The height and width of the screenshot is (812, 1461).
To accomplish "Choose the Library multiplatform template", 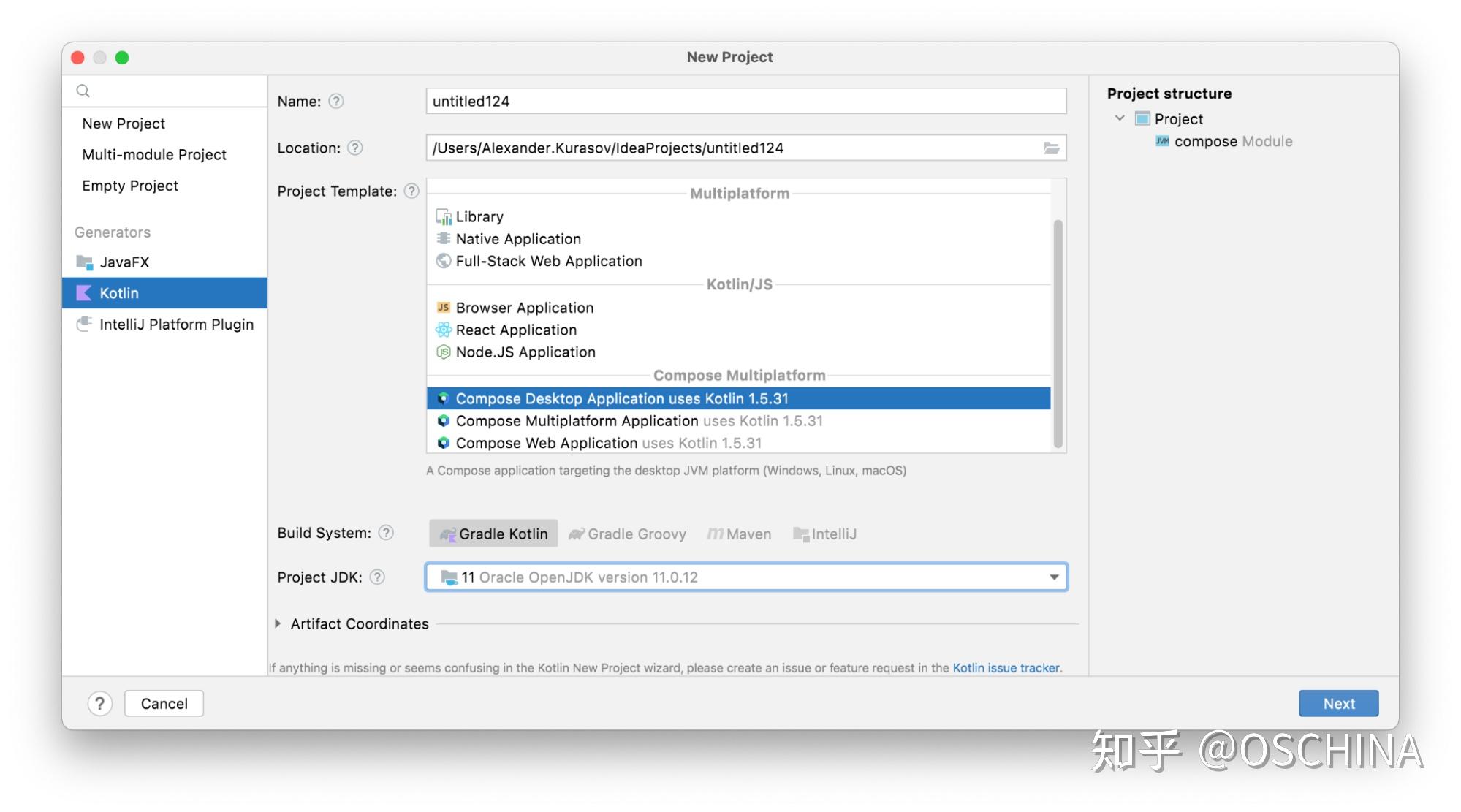I will click(479, 216).
